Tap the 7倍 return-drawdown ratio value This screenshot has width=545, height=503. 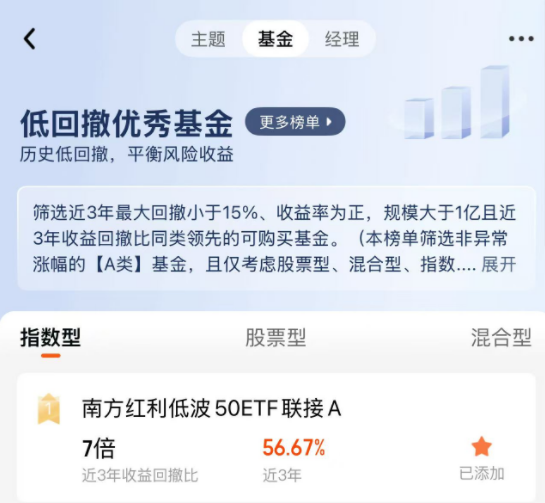[x=99, y=448]
